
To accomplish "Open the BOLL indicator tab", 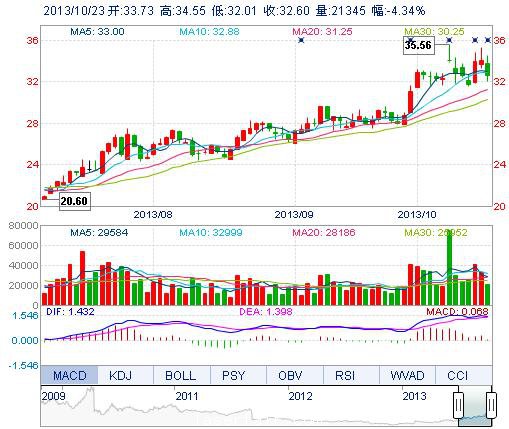I will [x=182, y=375].
